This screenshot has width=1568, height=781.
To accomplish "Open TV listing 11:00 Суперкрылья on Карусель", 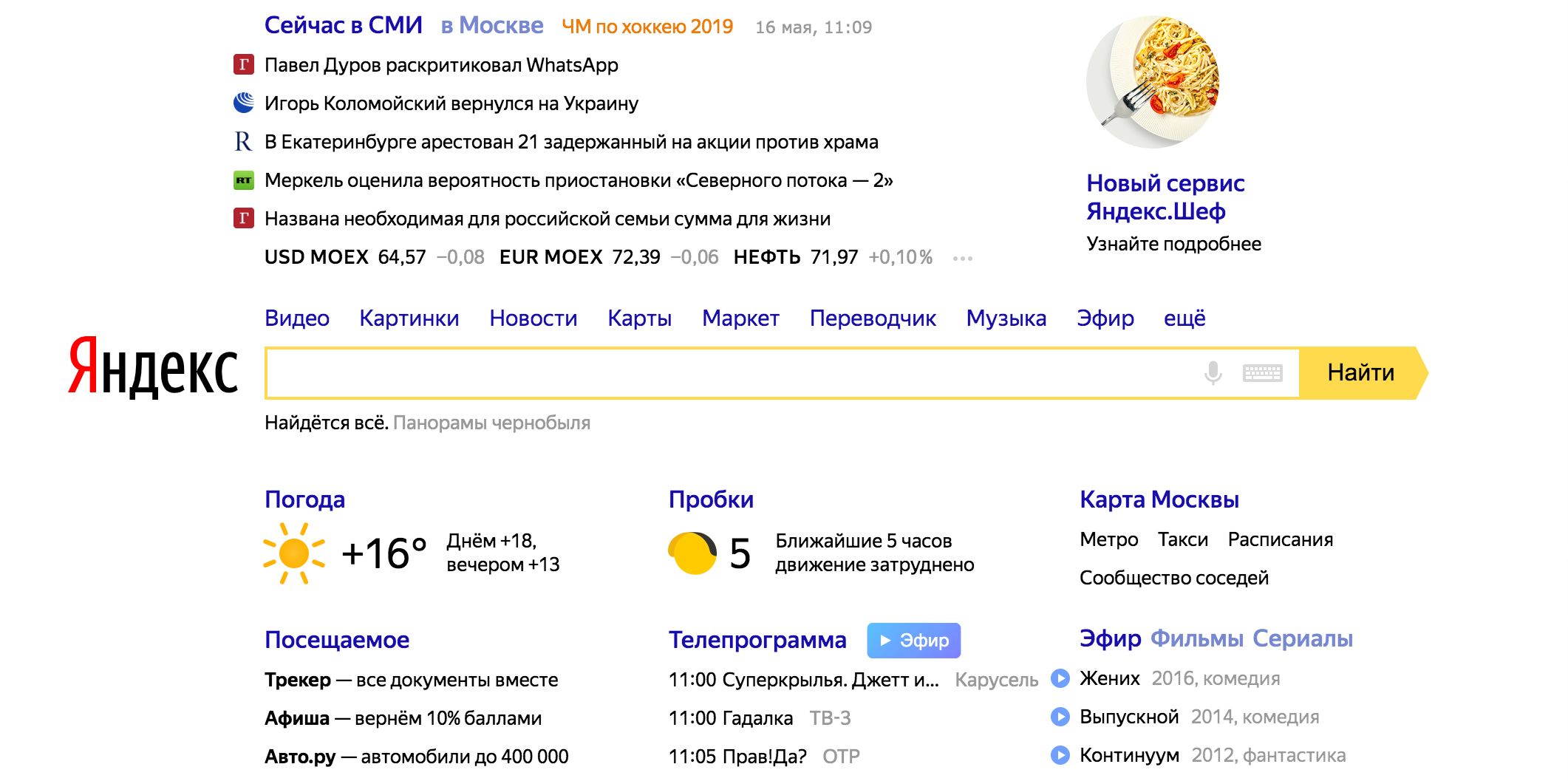I will click(x=853, y=680).
